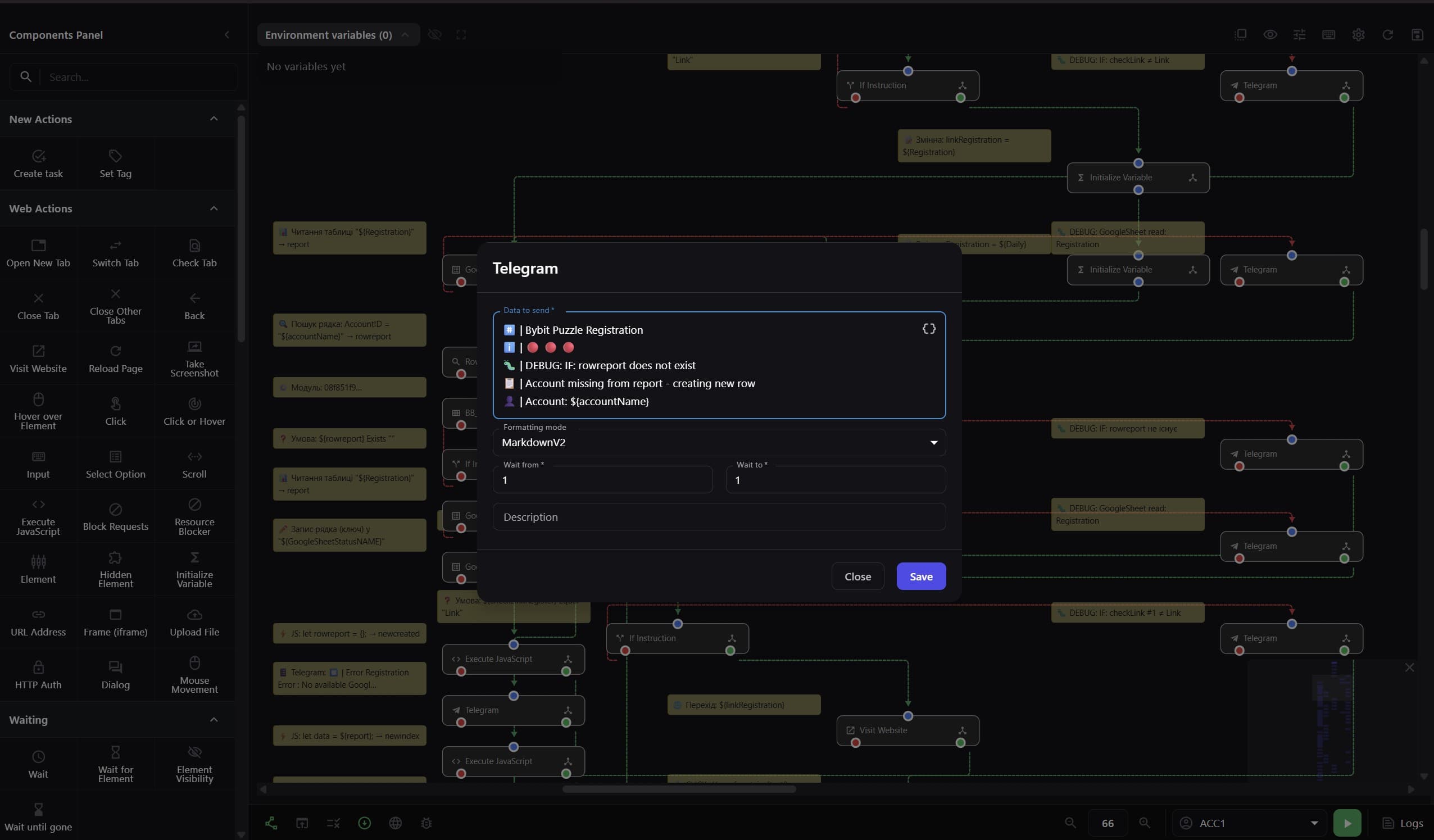Expand the Environment variables (0) dropdown
1434x840 pixels.
tap(338, 35)
